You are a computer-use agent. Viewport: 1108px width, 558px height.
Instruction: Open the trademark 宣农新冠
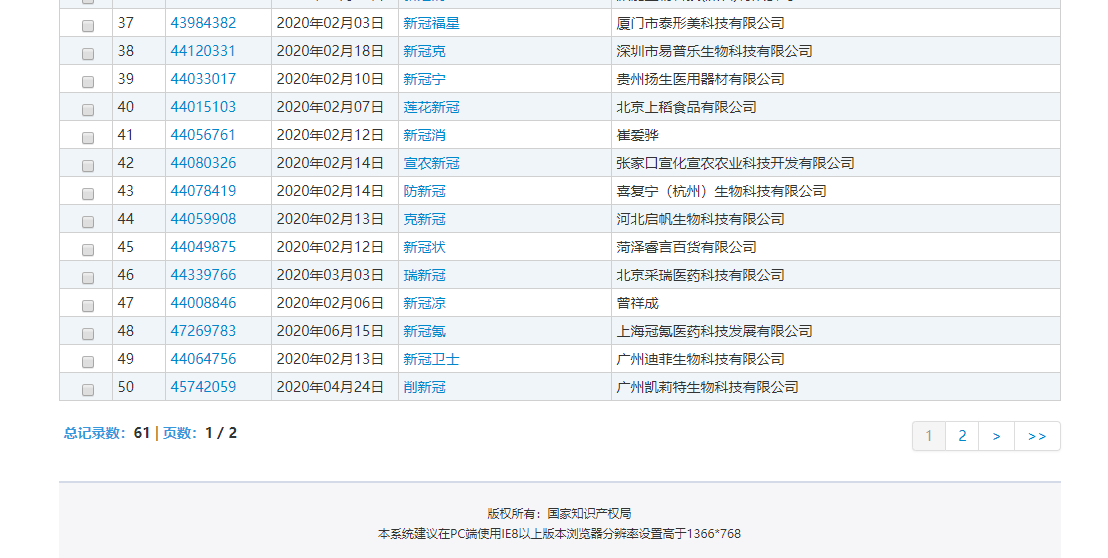click(x=431, y=163)
